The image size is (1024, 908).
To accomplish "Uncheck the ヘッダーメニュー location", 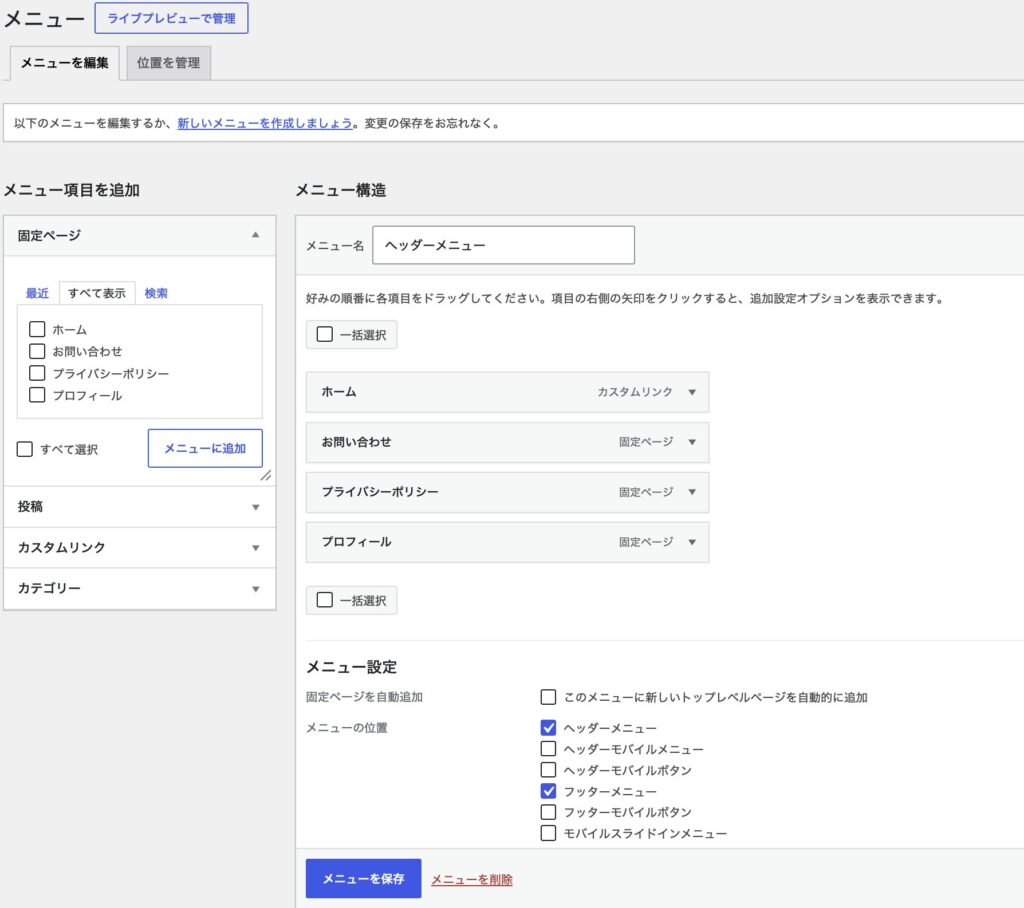I will 549,728.
